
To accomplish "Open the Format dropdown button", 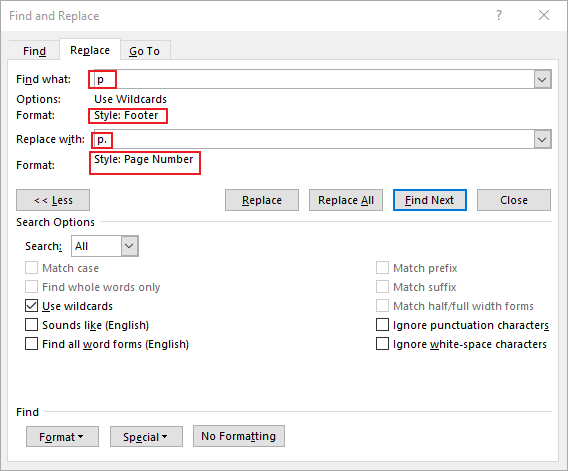I will [x=62, y=437].
